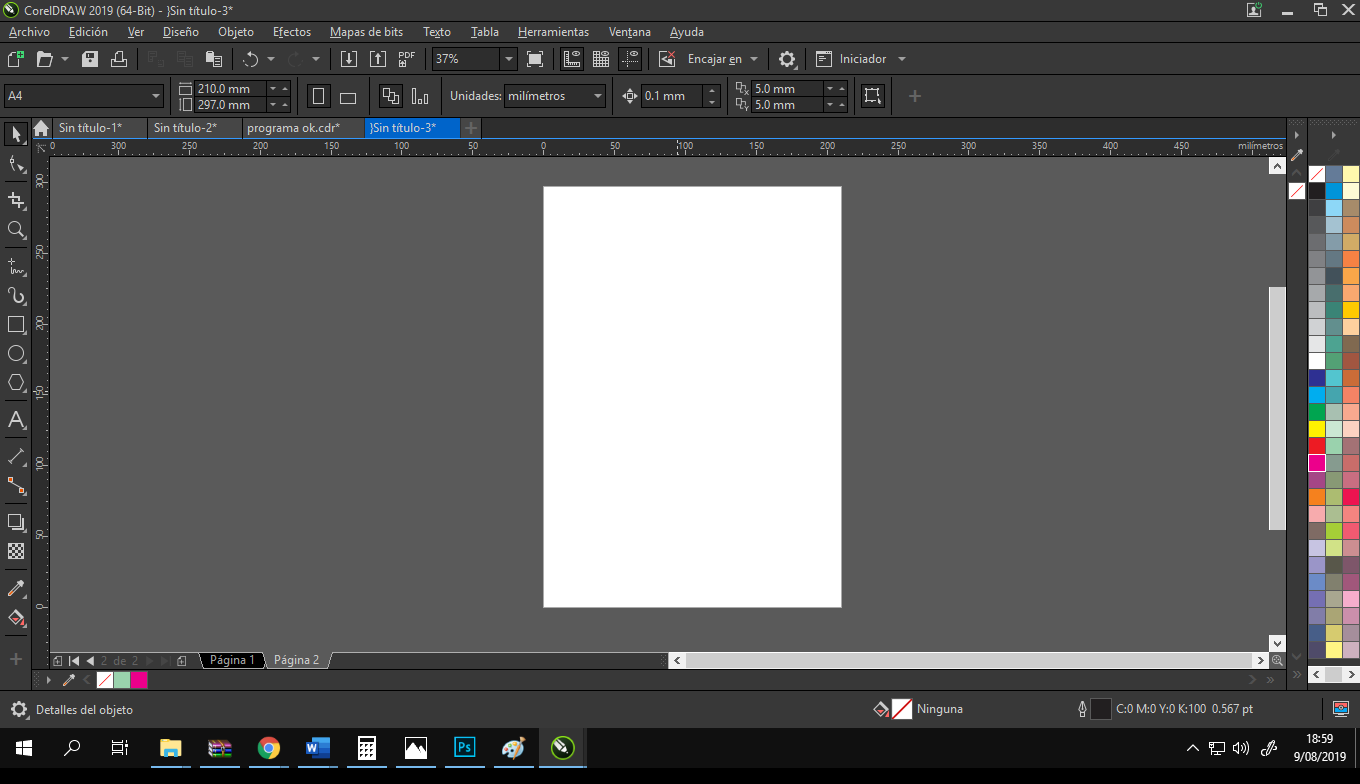Go to Página 2 page tab
This screenshot has height=784, width=1360.
click(297, 660)
